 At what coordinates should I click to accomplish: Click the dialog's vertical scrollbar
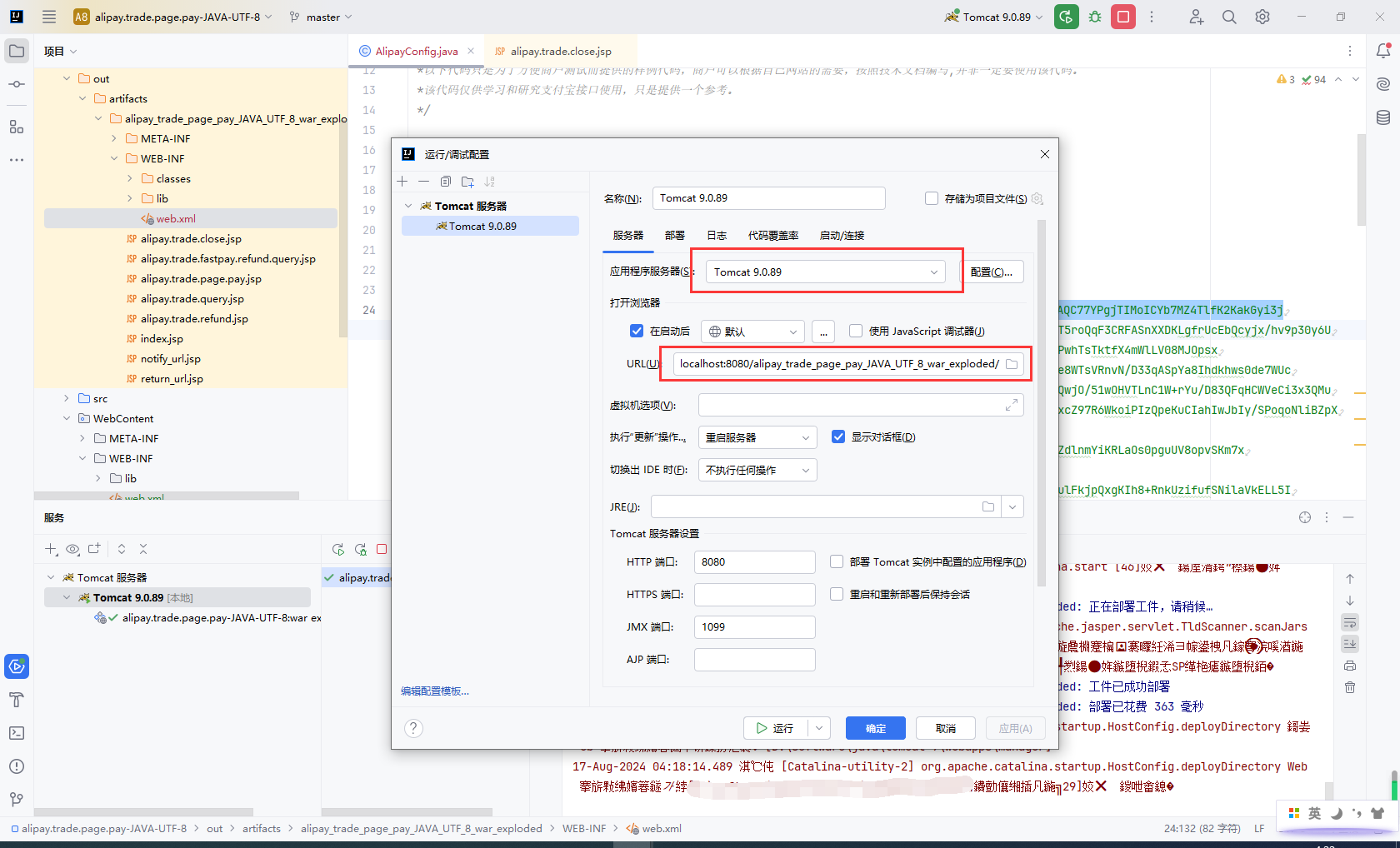[x=1042, y=404]
